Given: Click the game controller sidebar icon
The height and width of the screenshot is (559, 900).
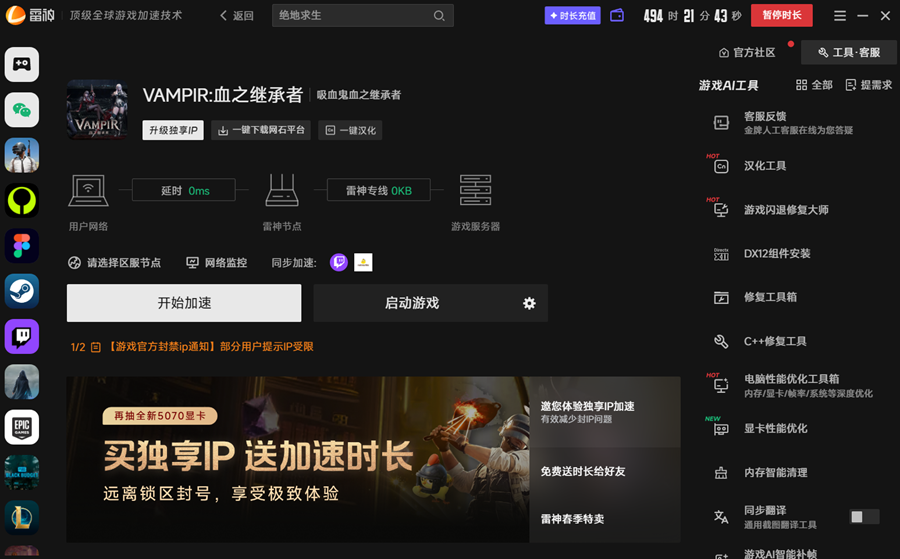Looking at the screenshot, I should [22, 64].
